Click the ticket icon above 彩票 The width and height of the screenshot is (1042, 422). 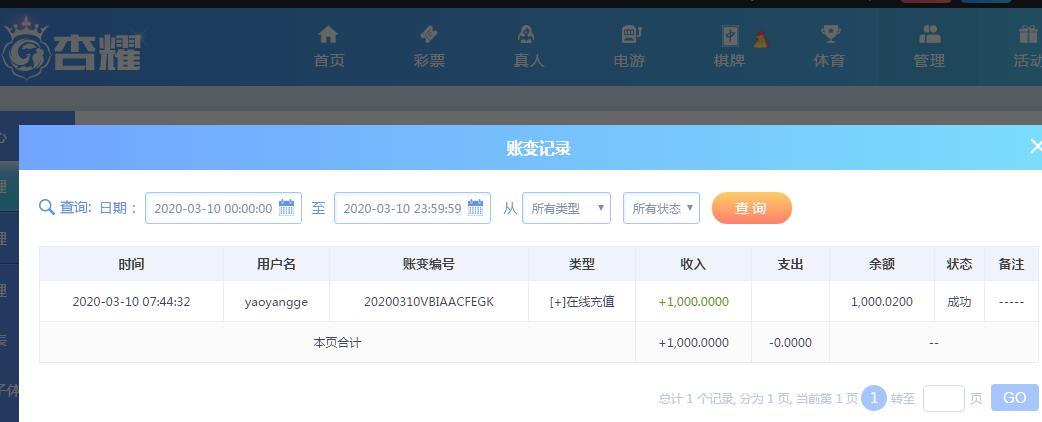click(x=429, y=34)
